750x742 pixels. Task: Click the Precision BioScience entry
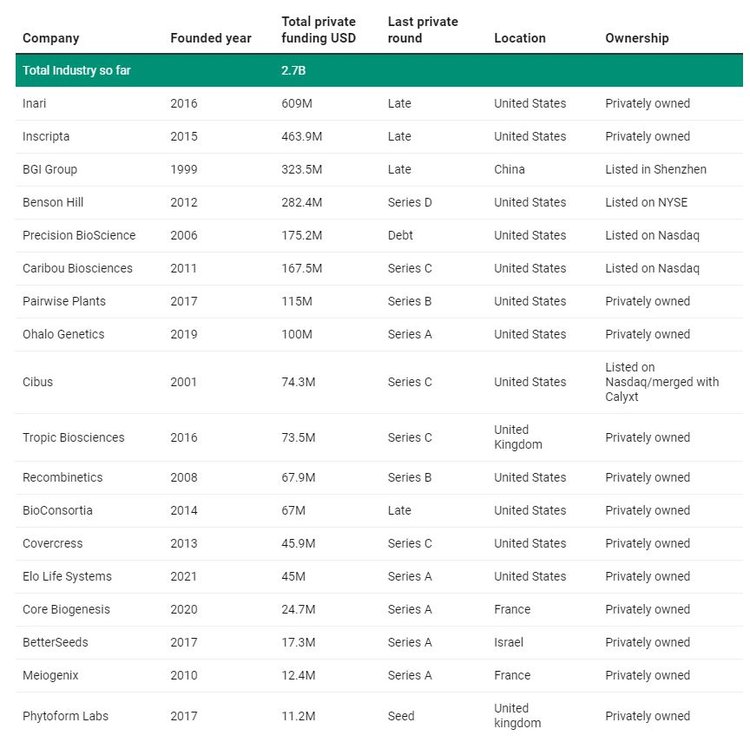pos(79,235)
